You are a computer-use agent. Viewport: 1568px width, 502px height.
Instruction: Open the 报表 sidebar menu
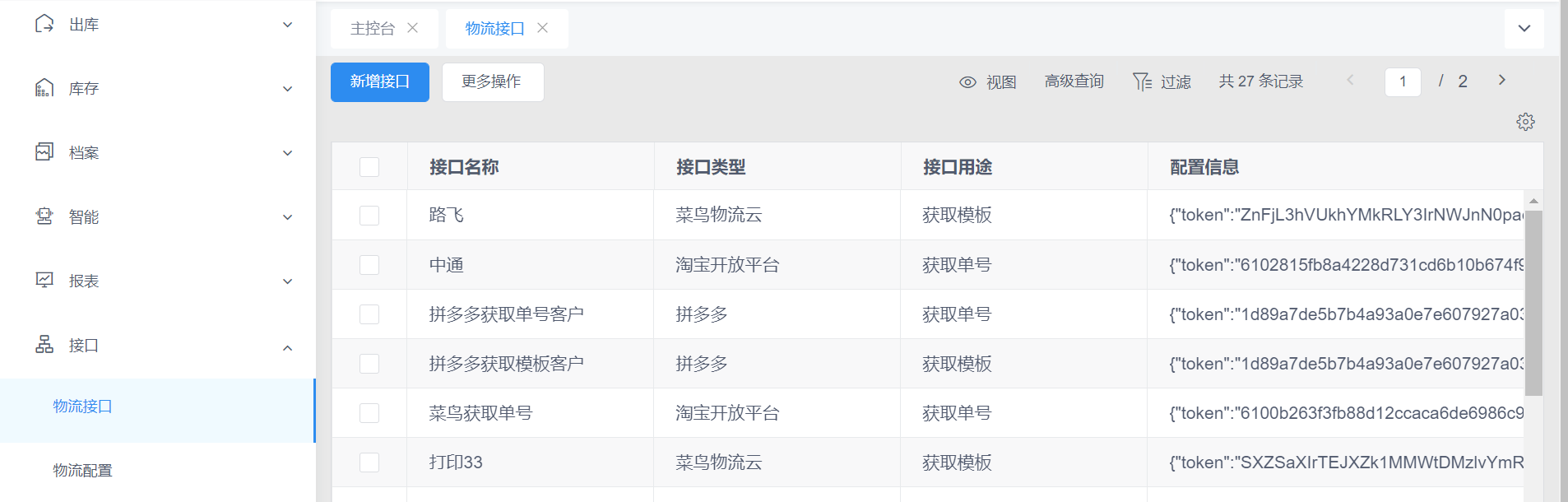157,281
